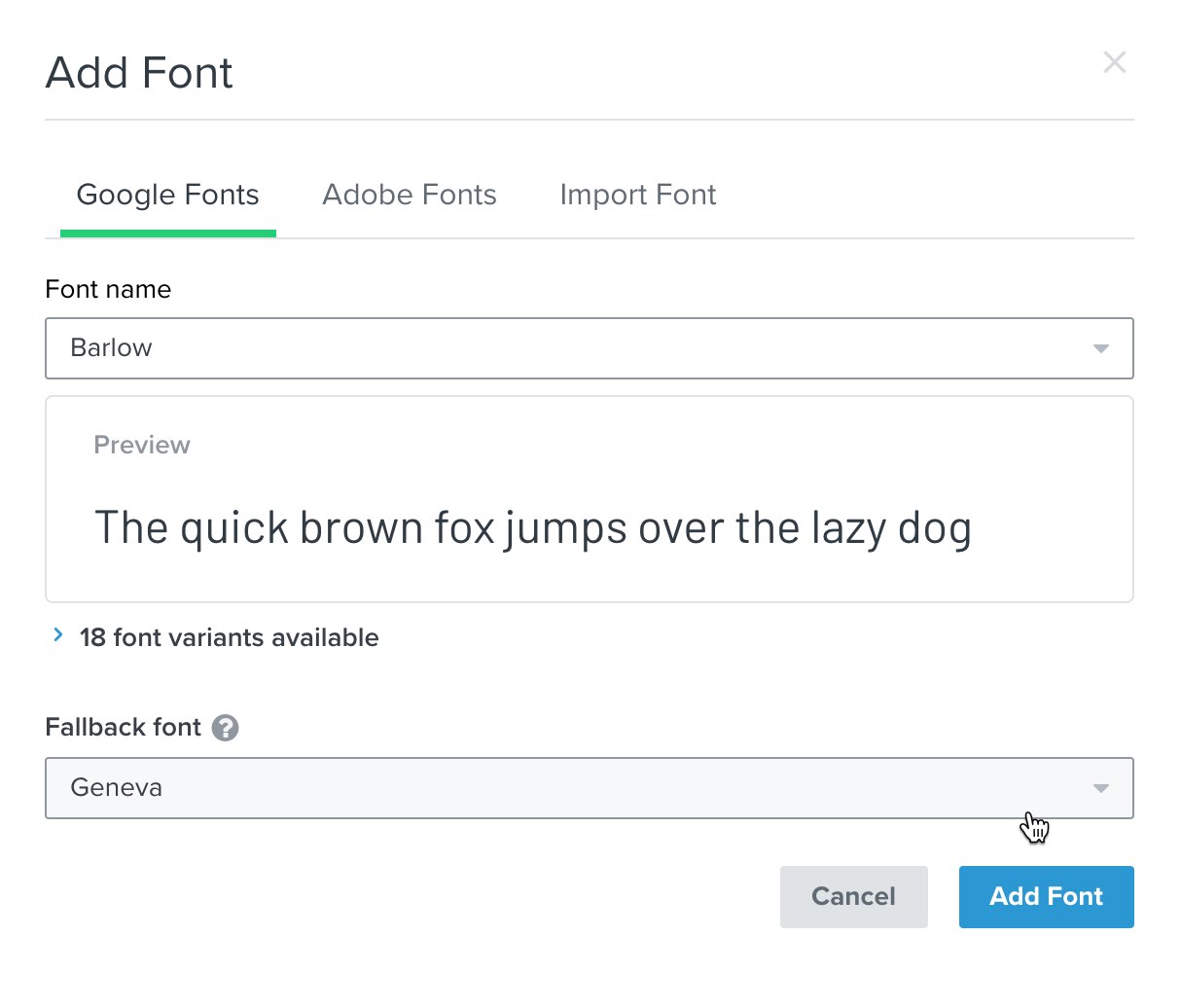The image size is (1181, 1008).
Task: Click the help icon beside Fallback font
Action: click(x=225, y=727)
